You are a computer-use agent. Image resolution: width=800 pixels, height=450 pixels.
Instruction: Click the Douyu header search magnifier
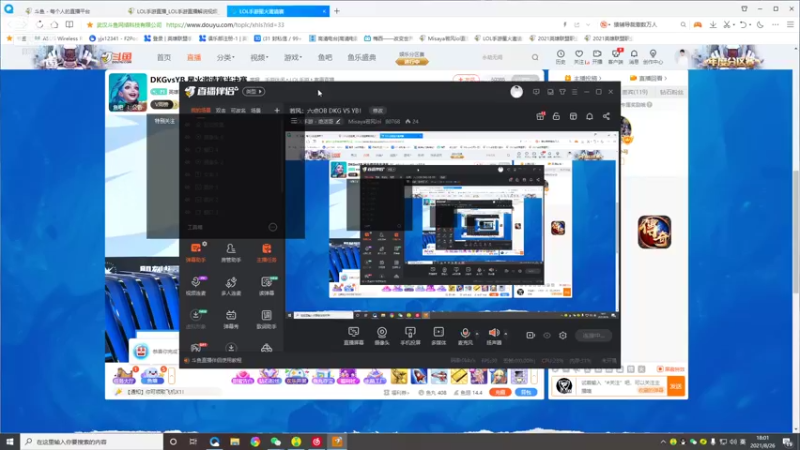tap(535, 57)
